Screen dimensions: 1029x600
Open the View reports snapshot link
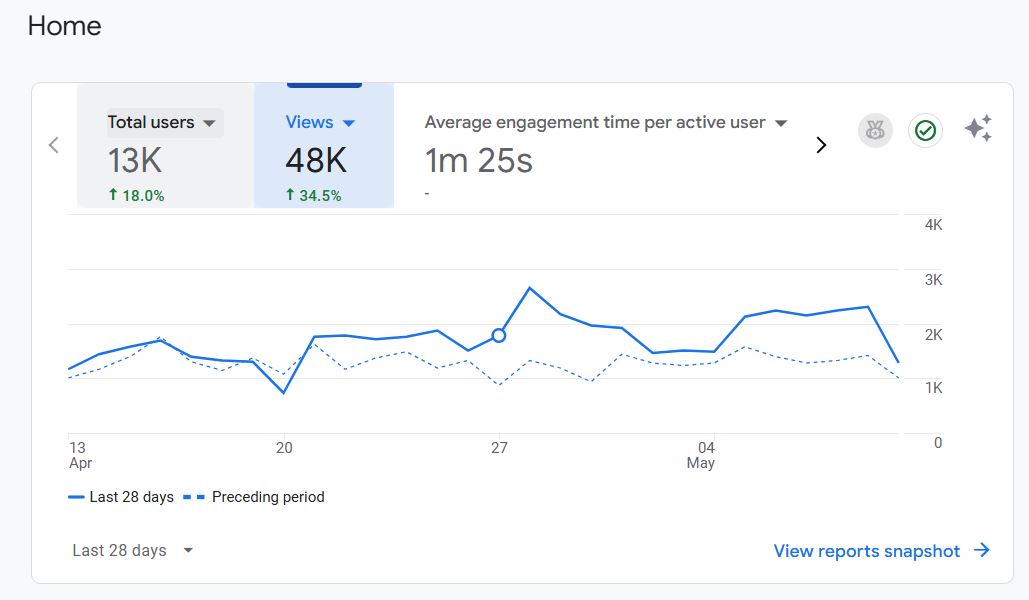(x=866, y=551)
